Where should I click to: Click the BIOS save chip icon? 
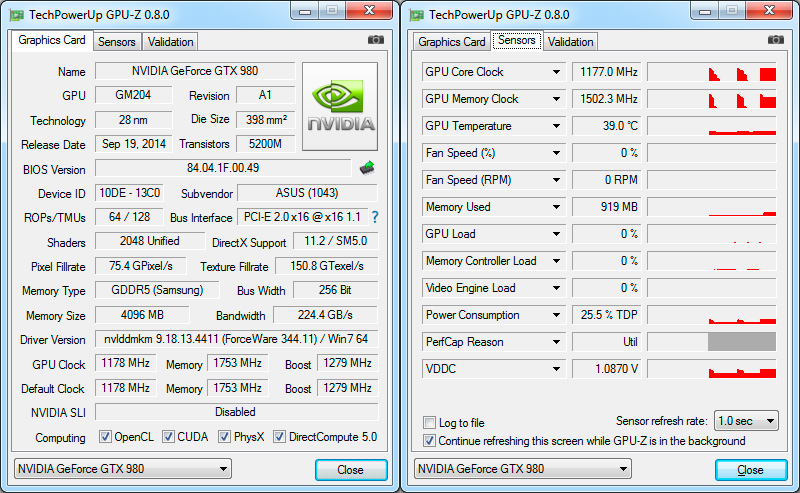367,167
